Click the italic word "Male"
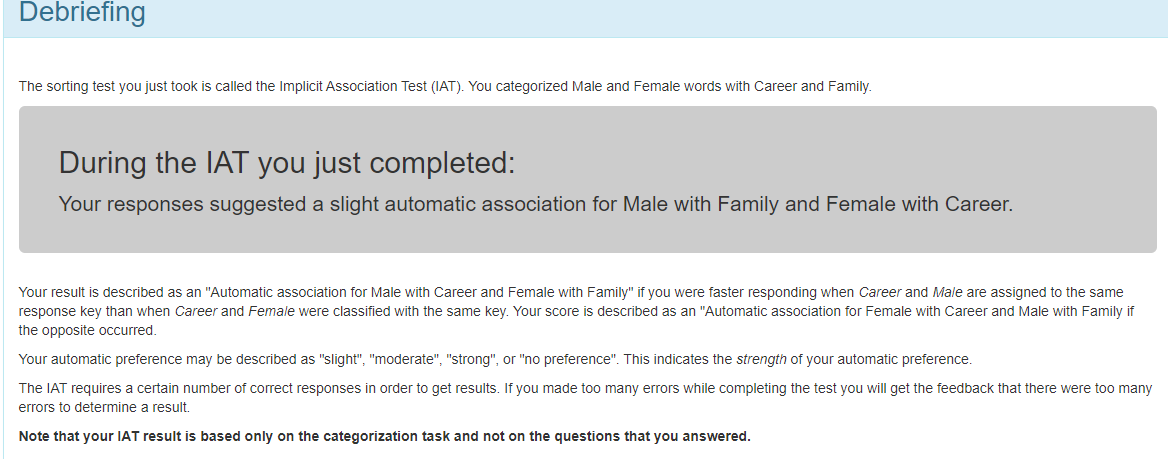This screenshot has width=1168, height=459. (x=946, y=293)
